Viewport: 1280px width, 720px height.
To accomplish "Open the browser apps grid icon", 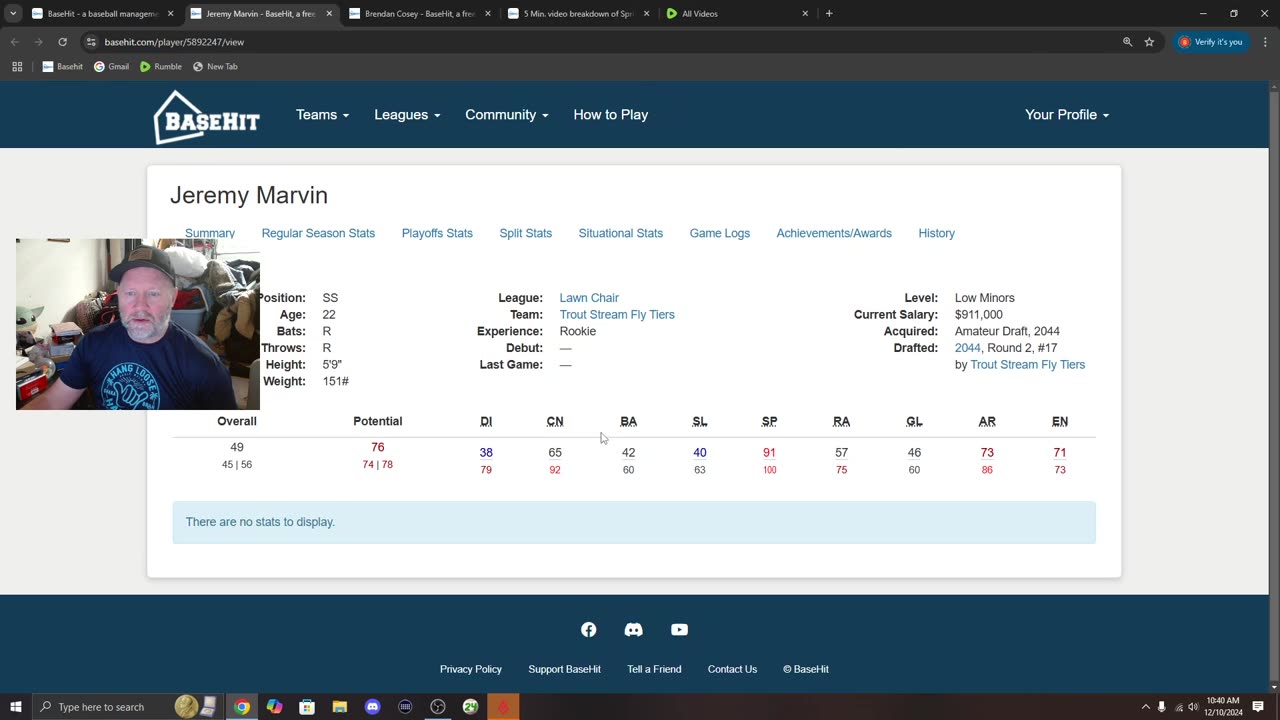I will click(x=17, y=66).
